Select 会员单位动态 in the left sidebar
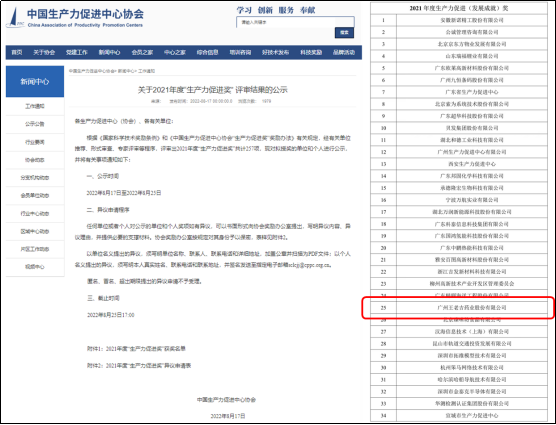556x425 pixels. tap(35, 196)
